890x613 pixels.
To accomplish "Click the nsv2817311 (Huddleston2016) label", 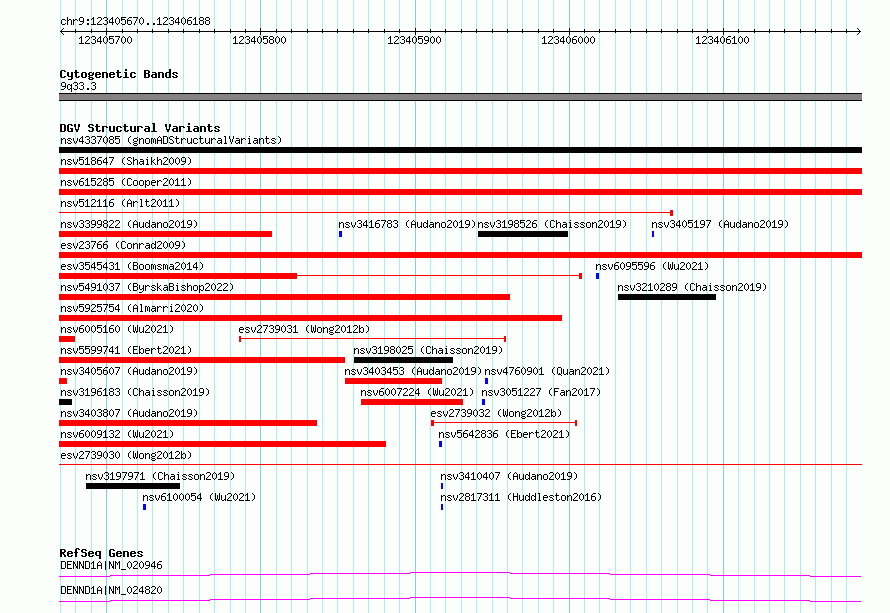I will coord(521,497).
